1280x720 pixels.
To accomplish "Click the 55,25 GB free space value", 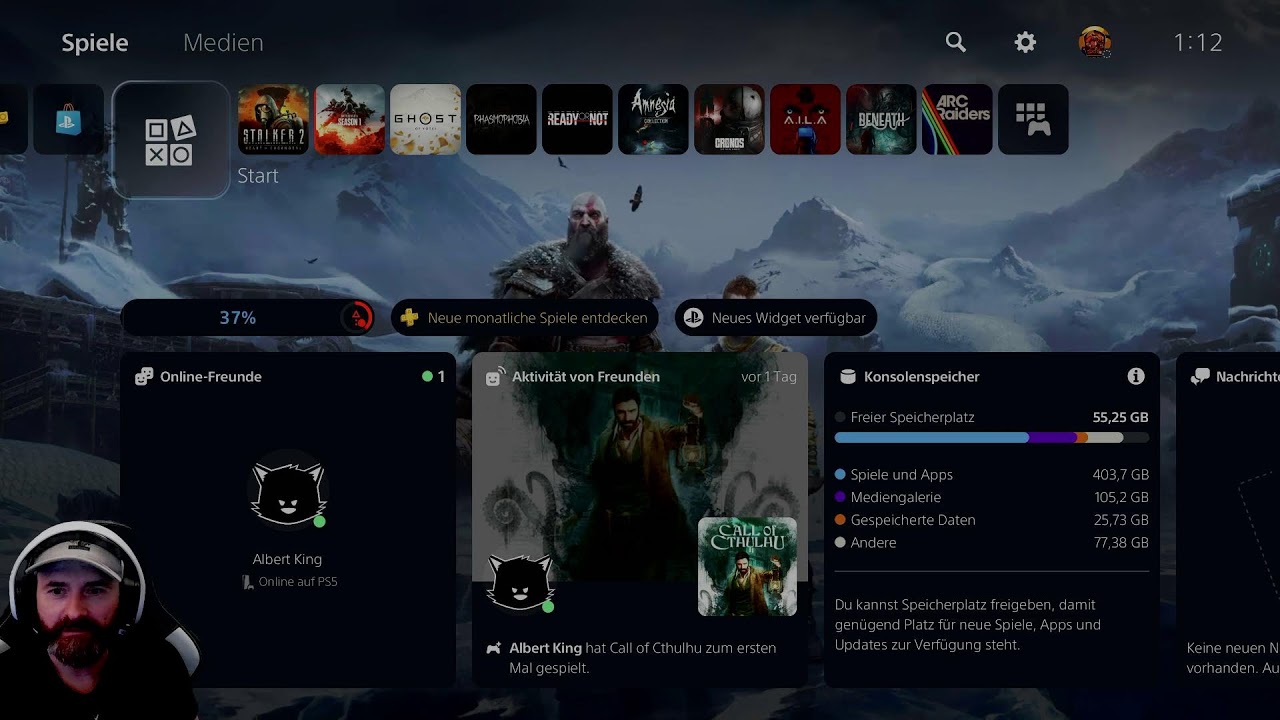I will [x=1120, y=417].
